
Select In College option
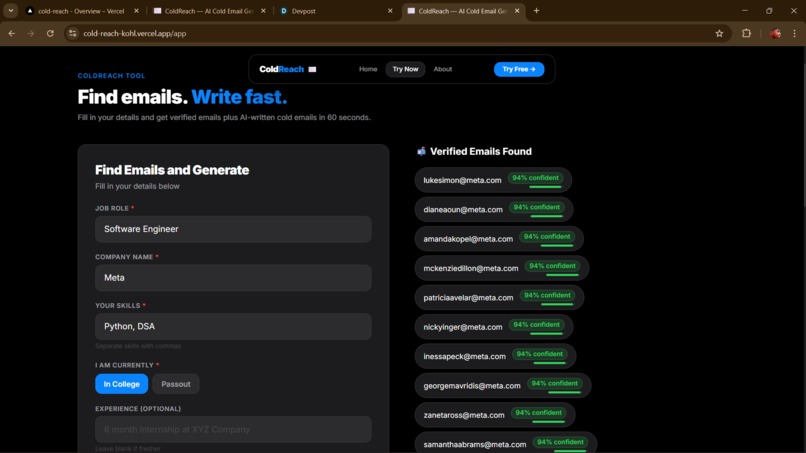point(121,384)
